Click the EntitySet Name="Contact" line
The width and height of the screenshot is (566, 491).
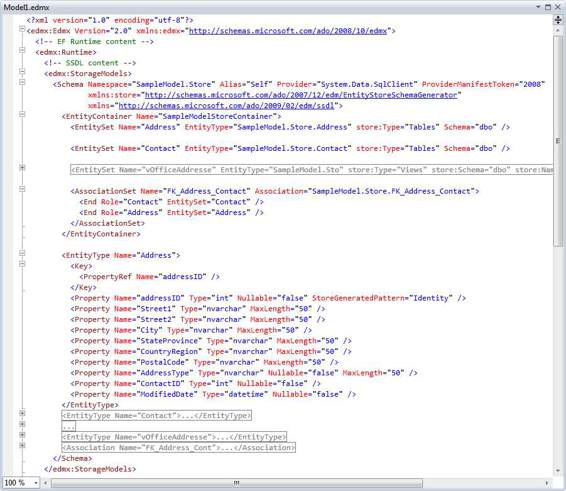(290, 148)
